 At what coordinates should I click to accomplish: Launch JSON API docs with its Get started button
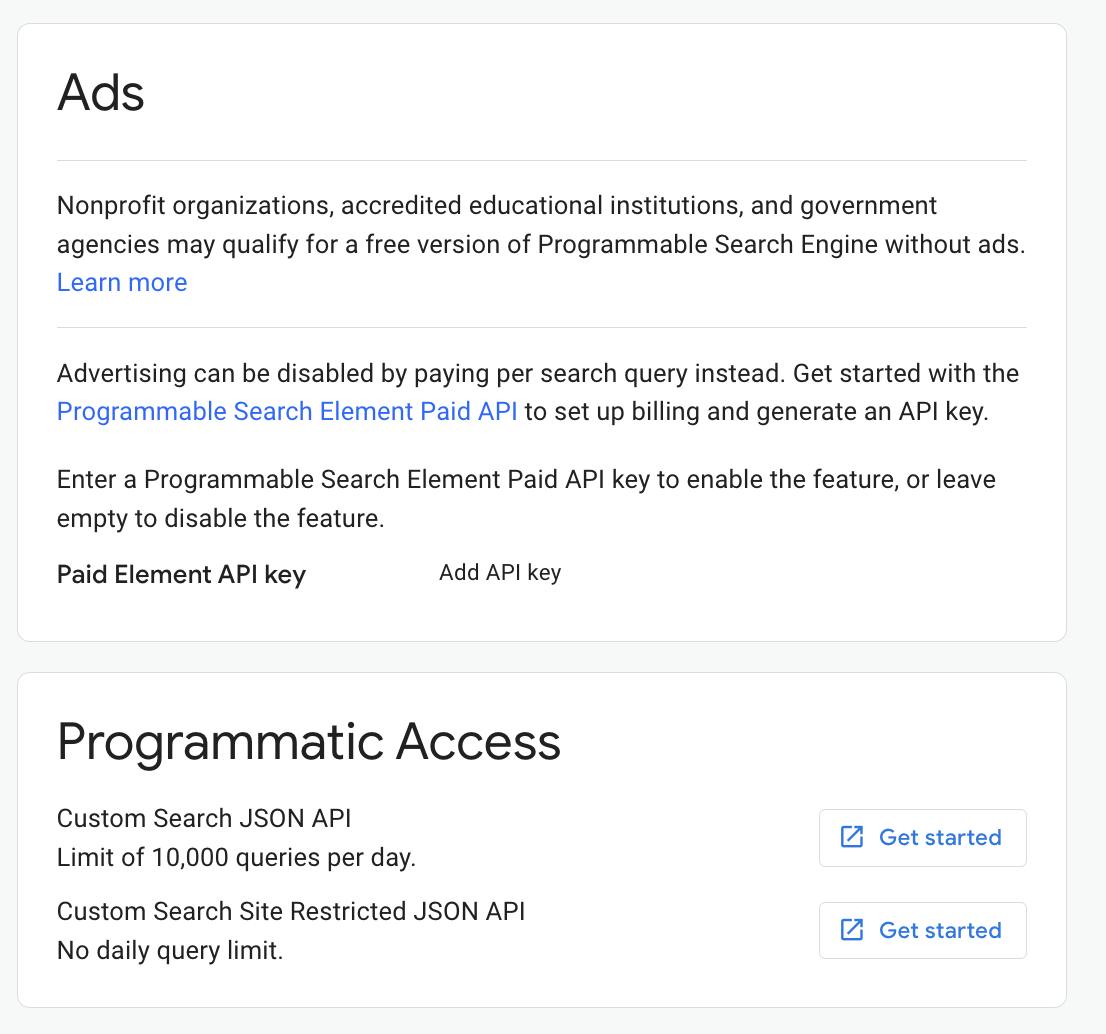[x=921, y=838]
